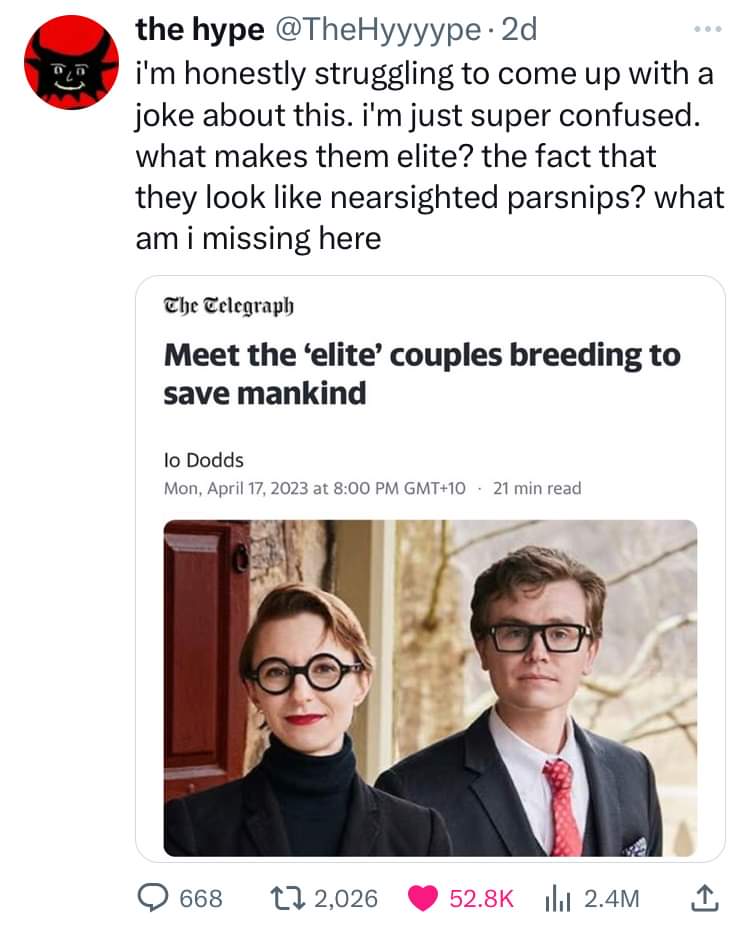The image size is (750, 938).
Task: Click author name Io Dodds
Action: pyautogui.click(x=203, y=460)
